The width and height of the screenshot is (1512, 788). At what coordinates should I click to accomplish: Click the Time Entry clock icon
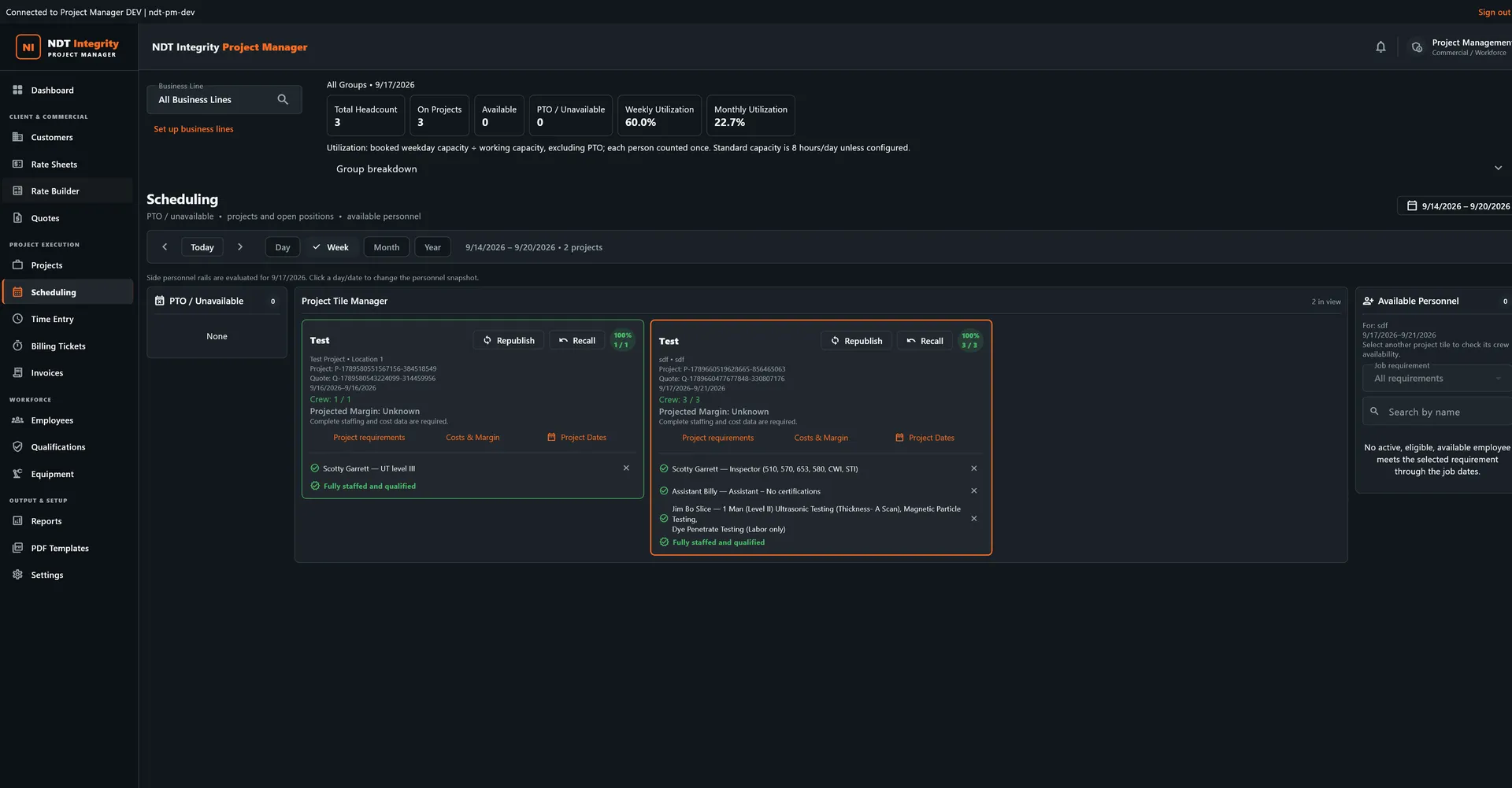coord(17,319)
